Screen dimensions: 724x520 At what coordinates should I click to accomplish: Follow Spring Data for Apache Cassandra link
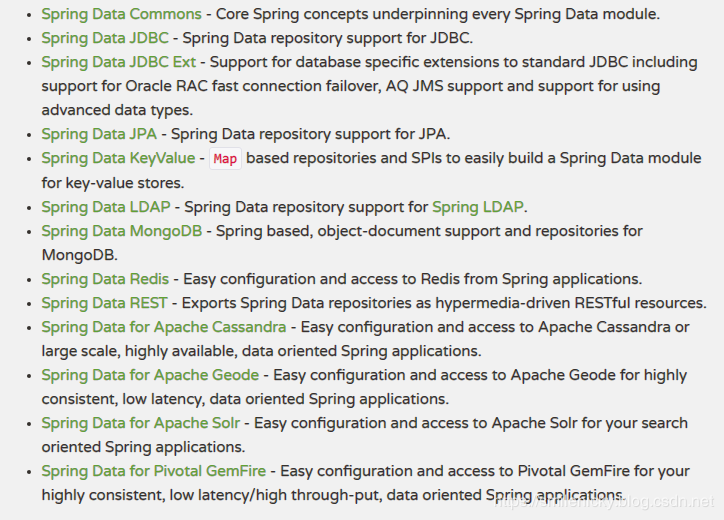coord(164,327)
